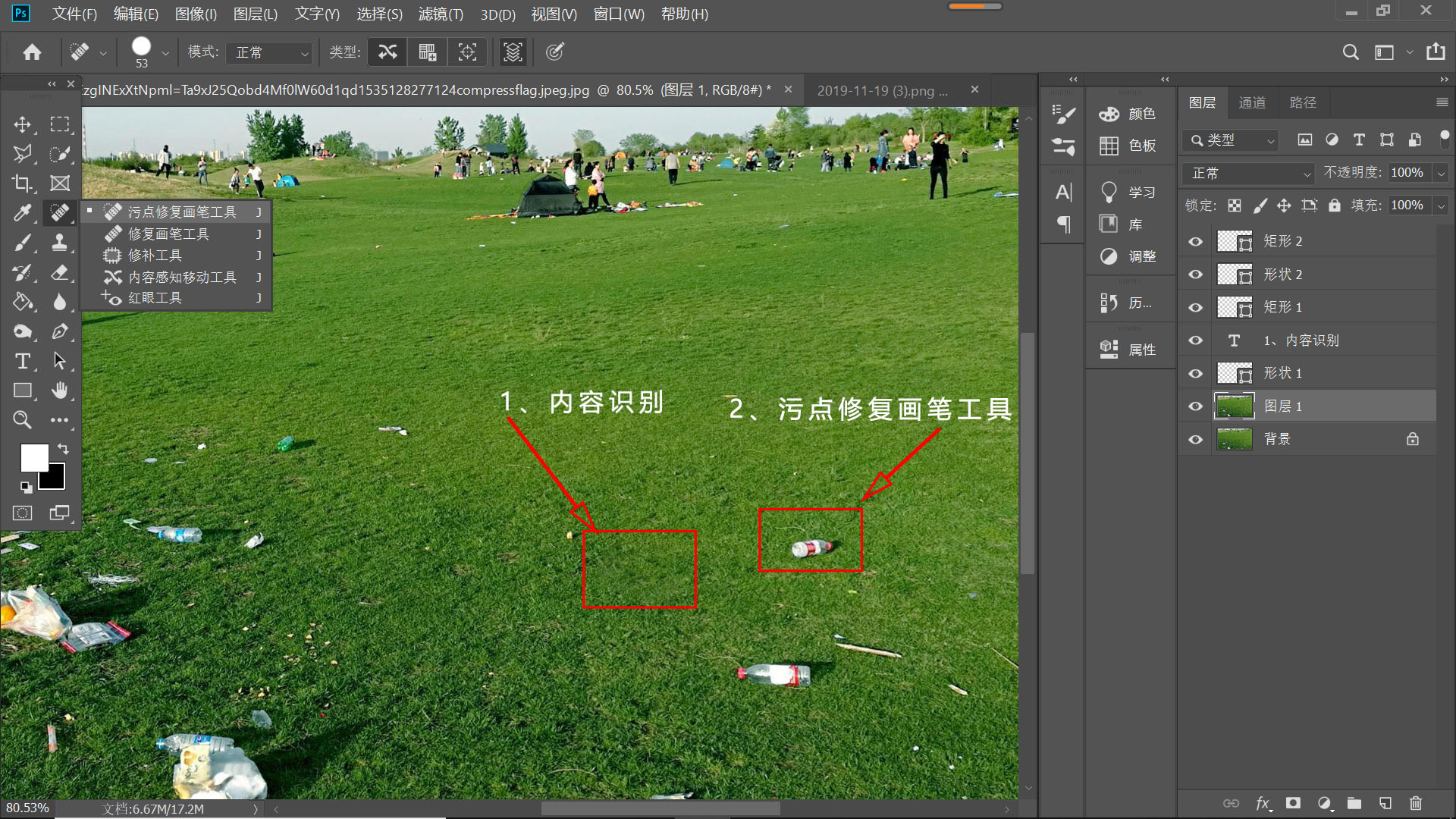Click the share icon at top right

pyautogui.click(x=1436, y=52)
